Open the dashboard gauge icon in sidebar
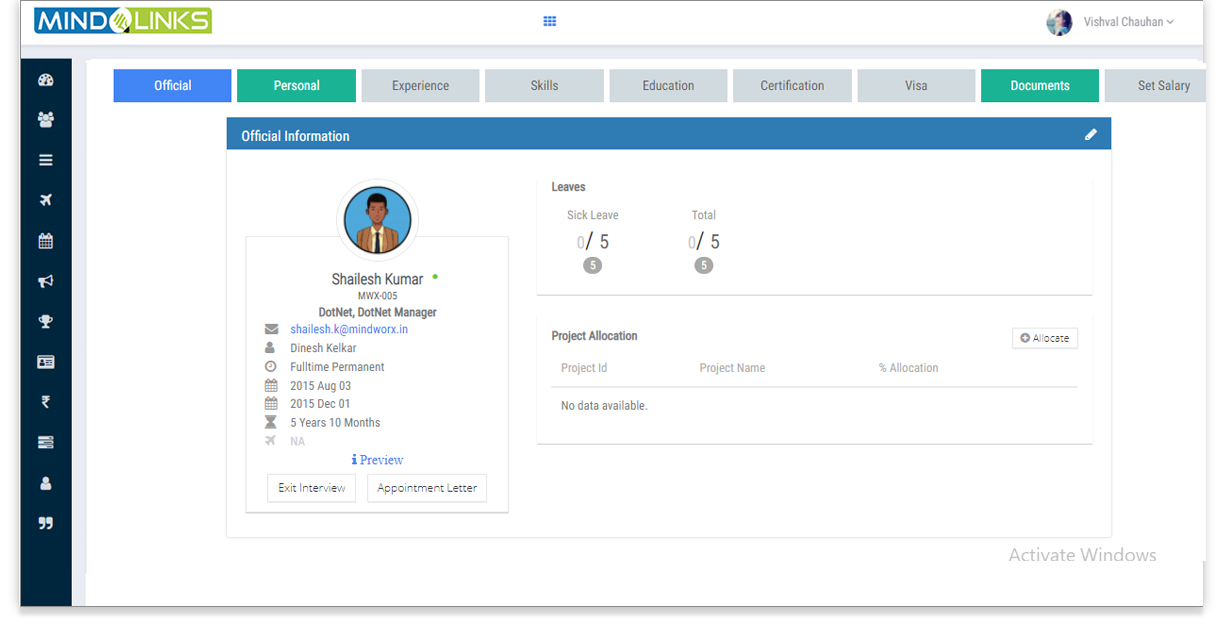 45,80
